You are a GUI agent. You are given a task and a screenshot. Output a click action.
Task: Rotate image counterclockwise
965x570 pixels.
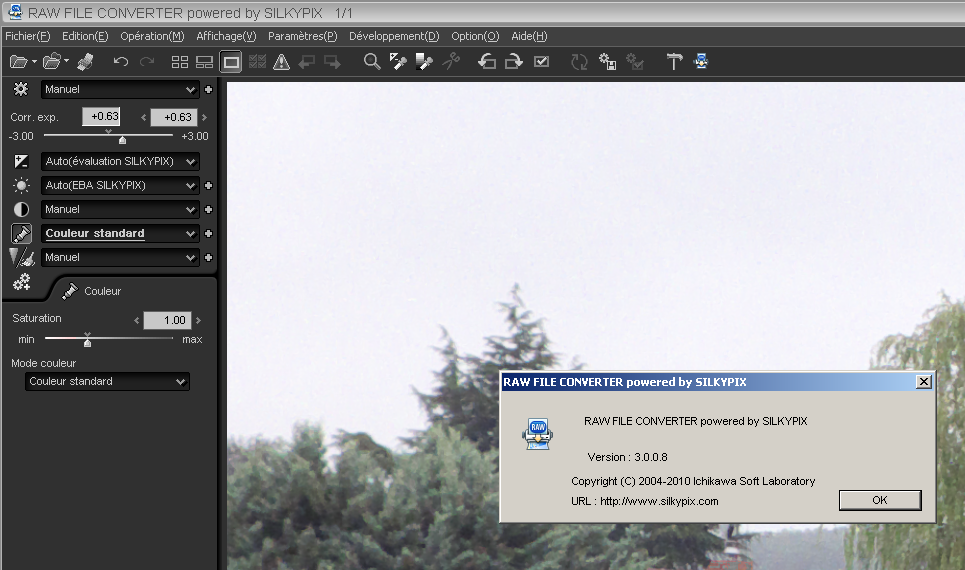pos(487,62)
